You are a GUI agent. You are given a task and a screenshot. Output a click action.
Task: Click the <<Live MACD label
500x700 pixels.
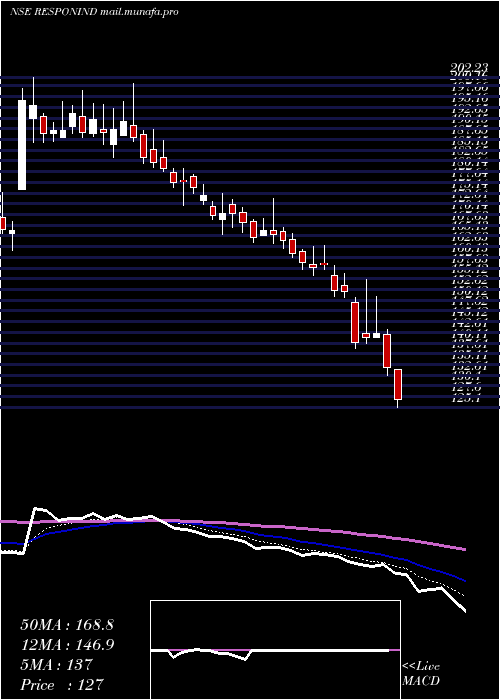coord(421,674)
